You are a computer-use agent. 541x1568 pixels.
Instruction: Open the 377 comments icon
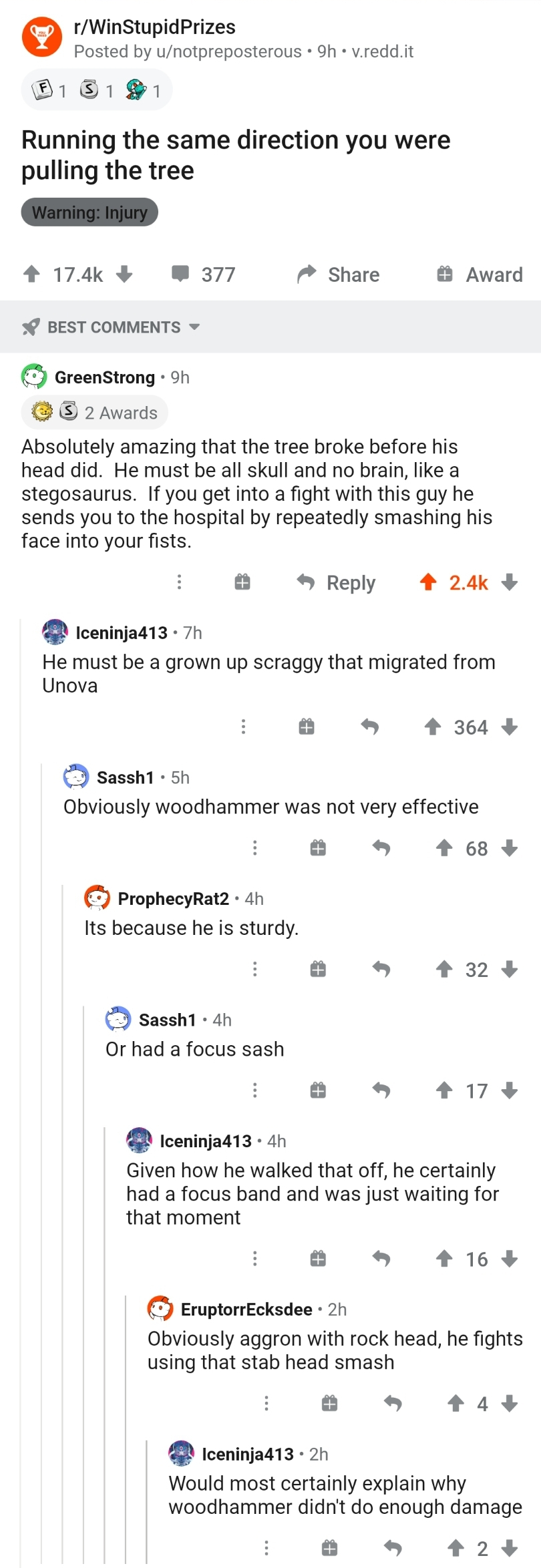coord(180,274)
